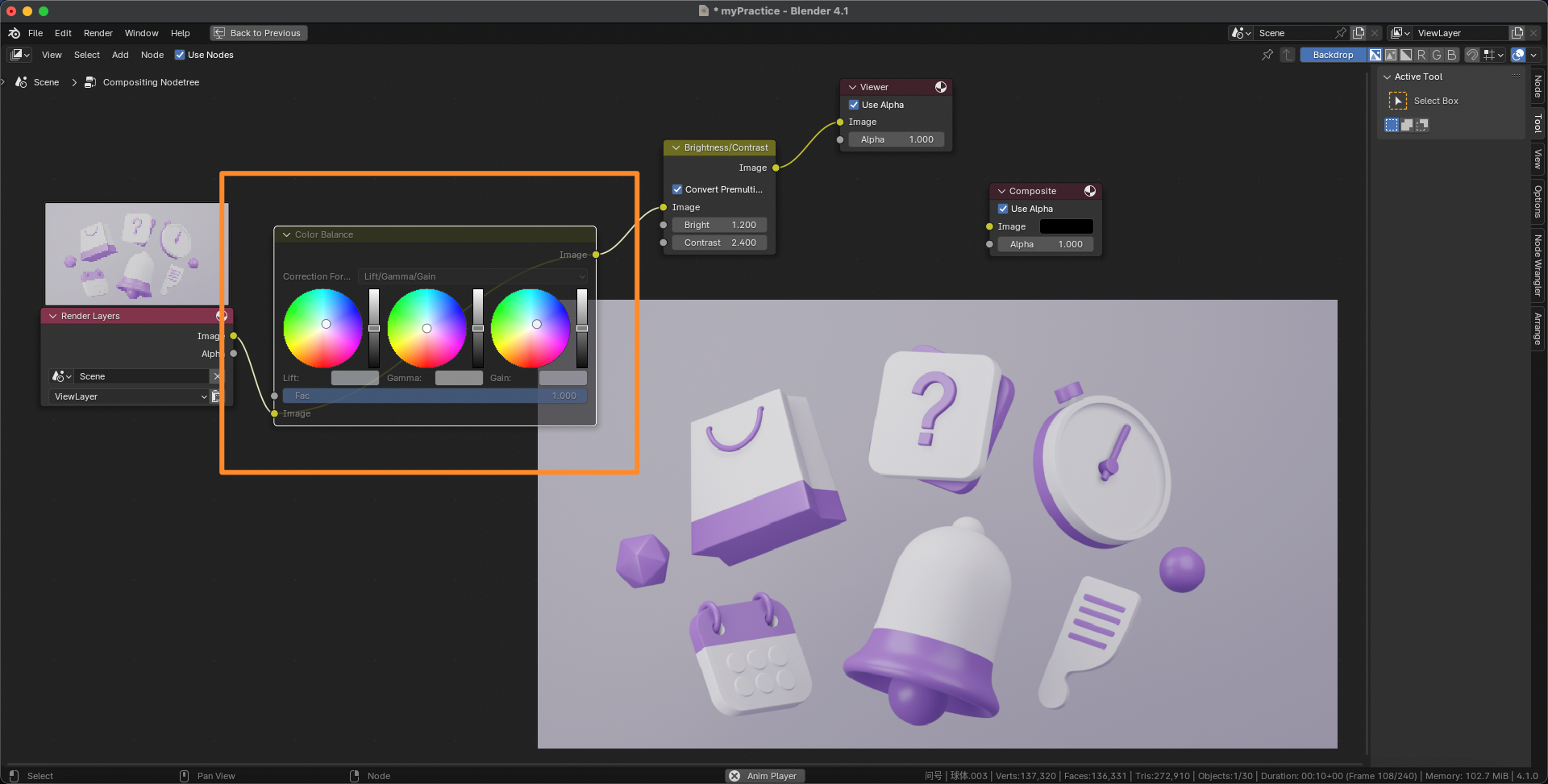The width and height of the screenshot is (1548, 784).
Task: Open the node editor Add menu
Action: (120, 55)
